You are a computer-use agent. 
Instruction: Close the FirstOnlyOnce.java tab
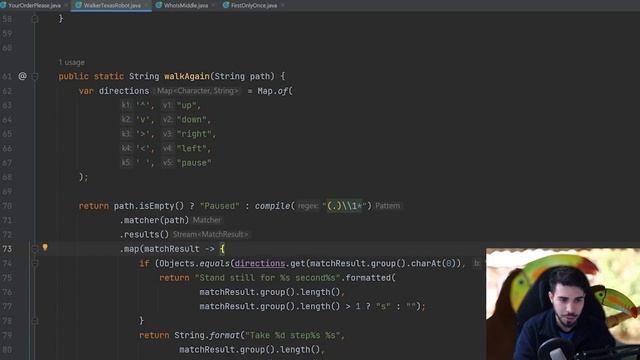click(282, 5)
